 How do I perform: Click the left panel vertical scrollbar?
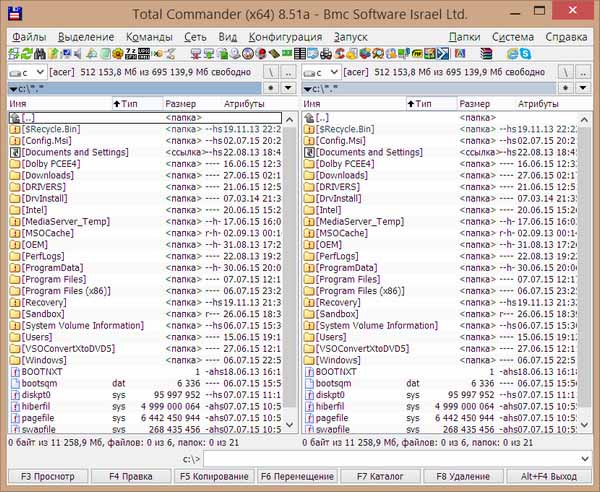(x=288, y=270)
